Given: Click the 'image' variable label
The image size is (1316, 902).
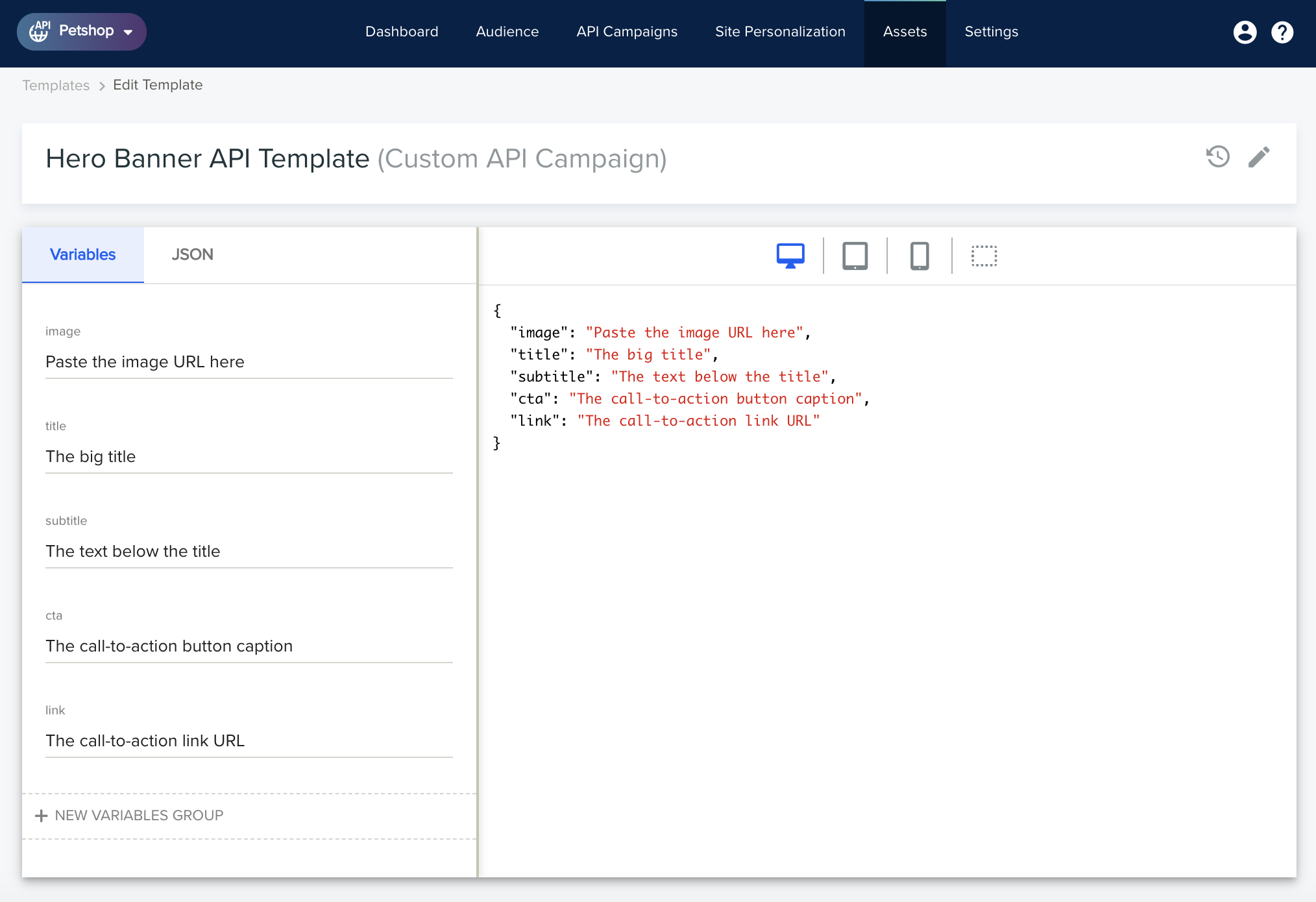Looking at the screenshot, I should (63, 332).
